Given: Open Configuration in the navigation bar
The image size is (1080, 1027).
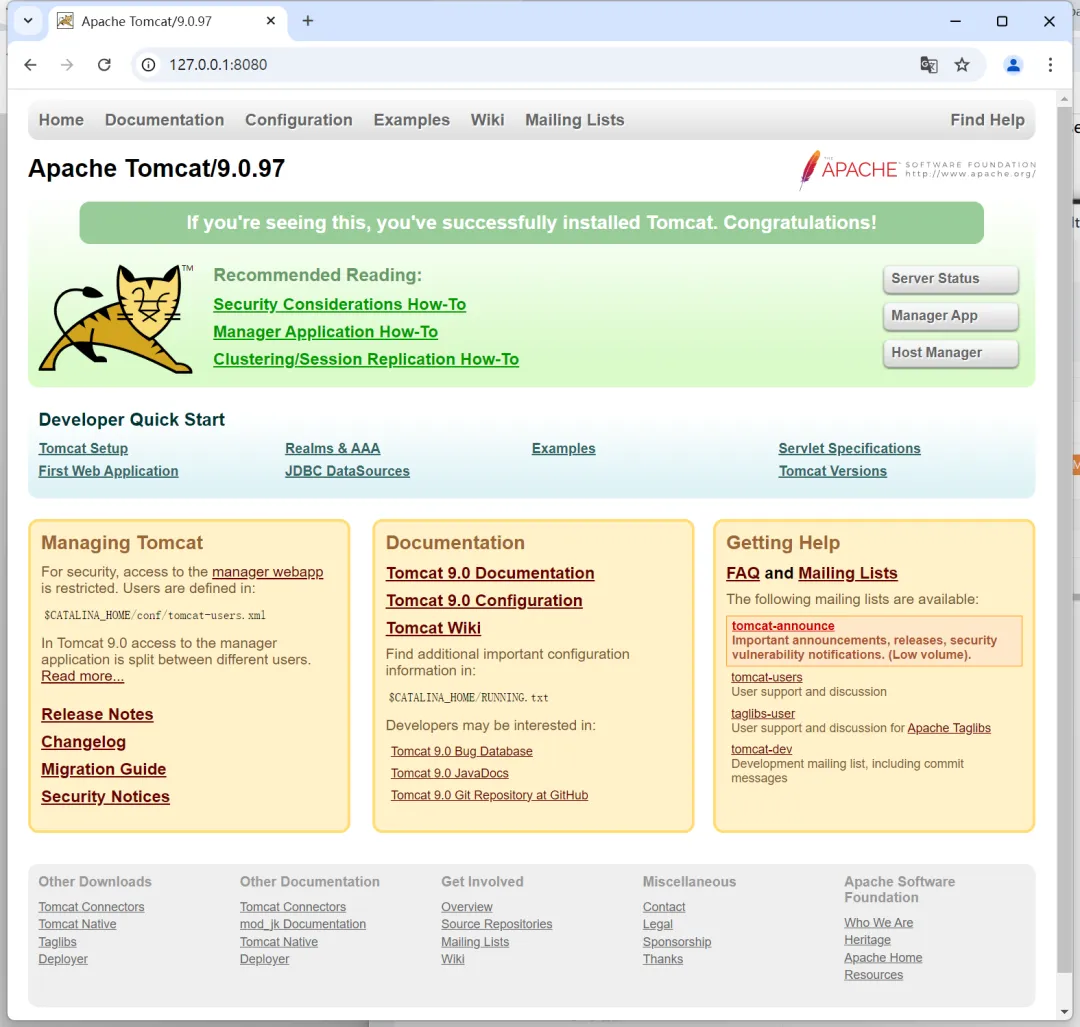Looking at the screenshot, I should point(298,120).
